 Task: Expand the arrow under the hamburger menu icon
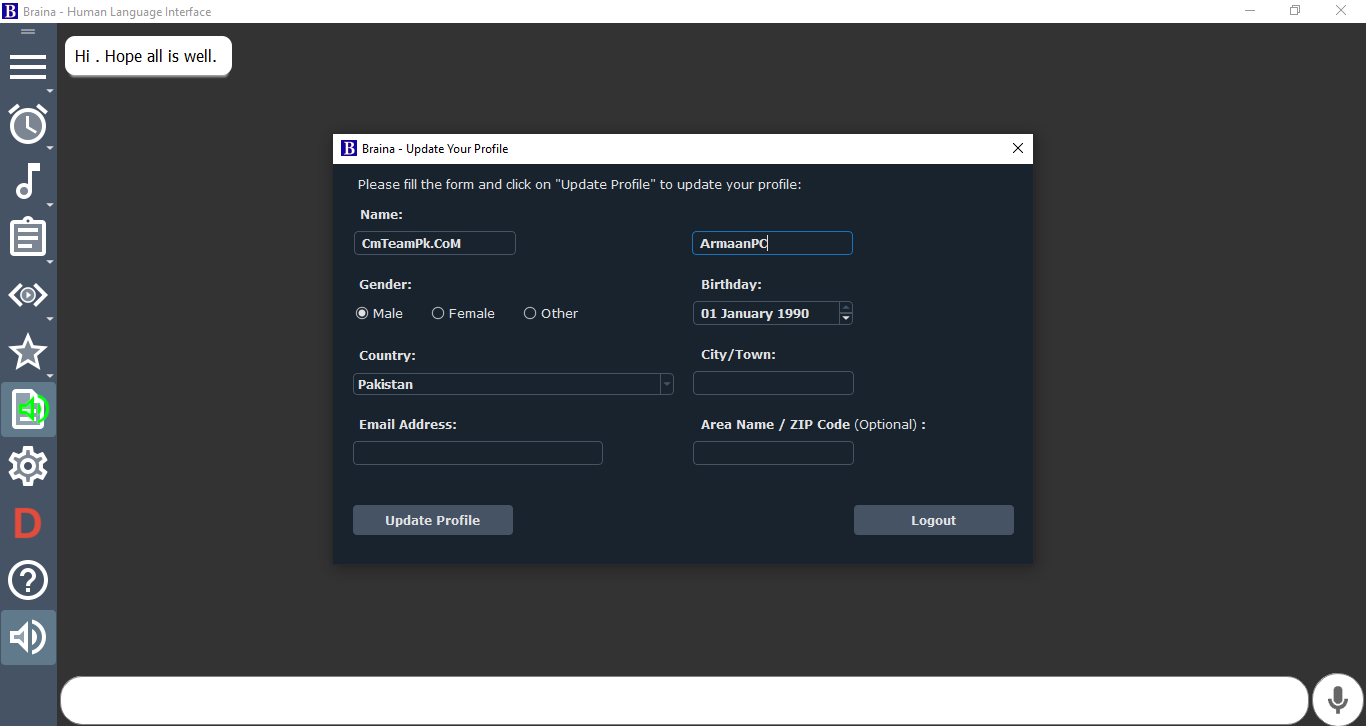point(50,91)
